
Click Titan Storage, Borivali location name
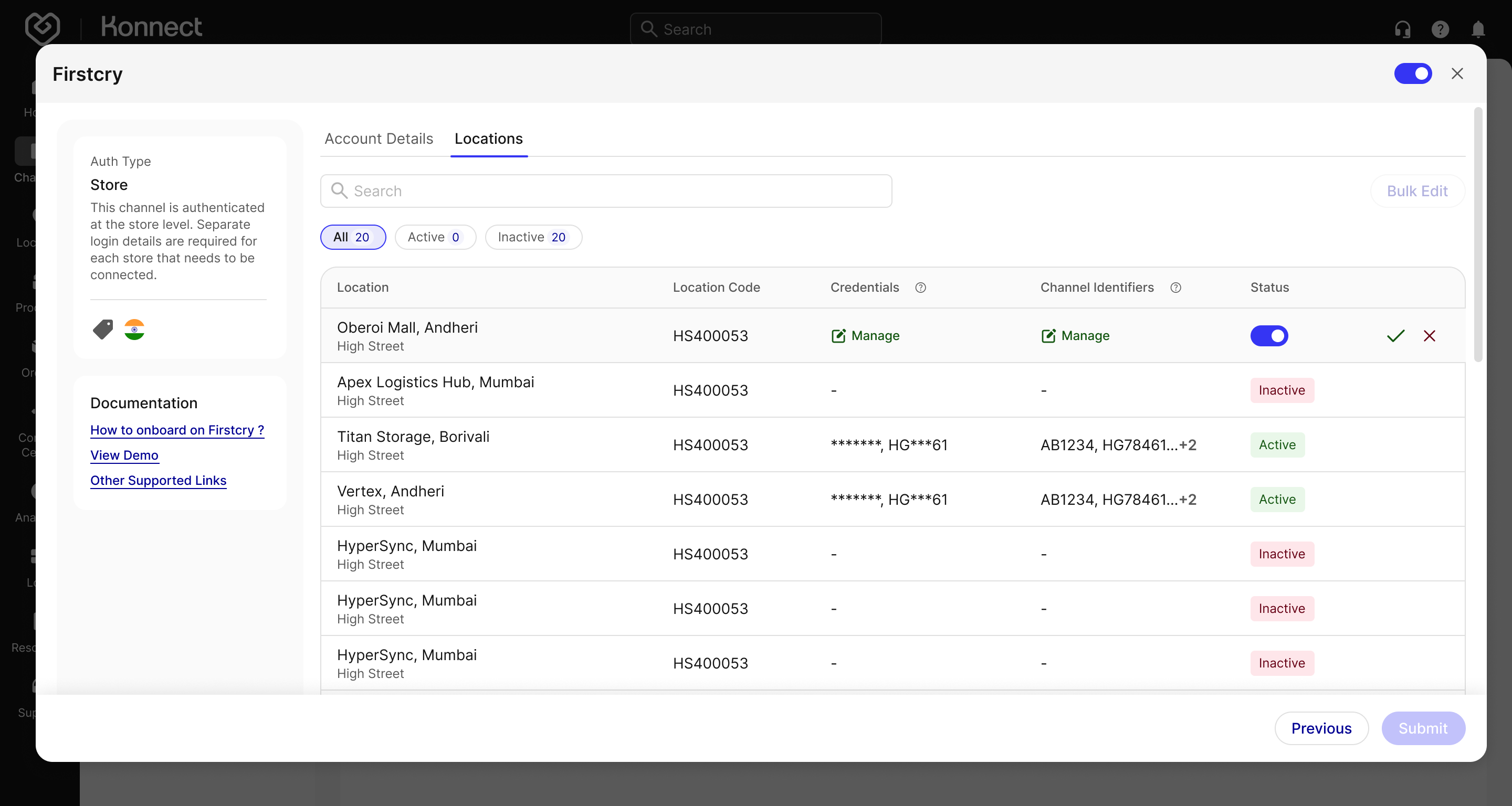click(413, 437)
